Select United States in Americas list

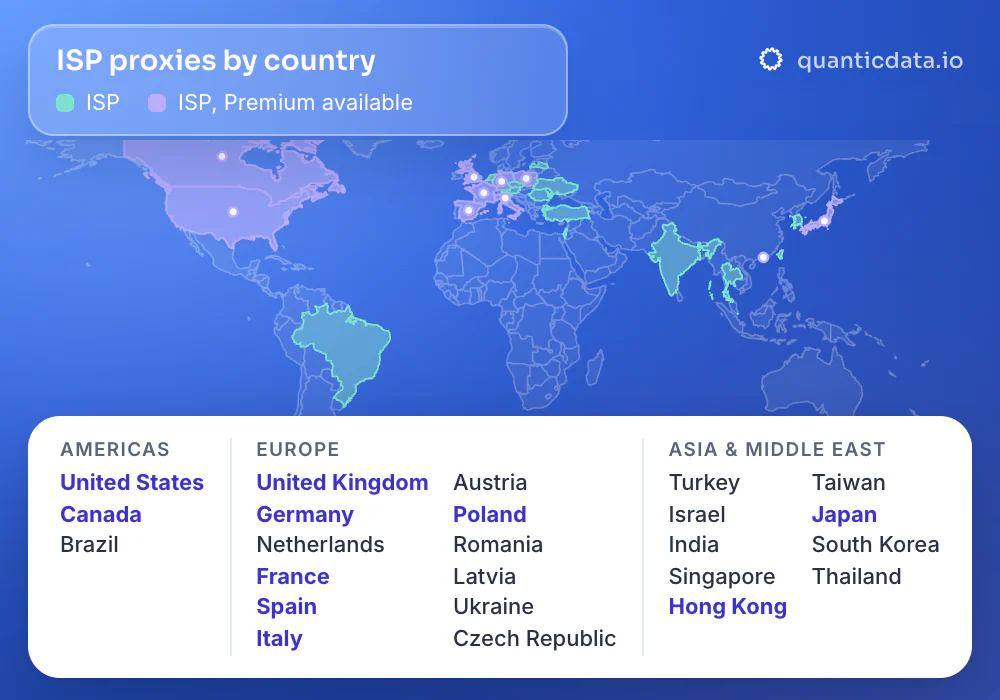pyautogui.click(x=132, y=483)
